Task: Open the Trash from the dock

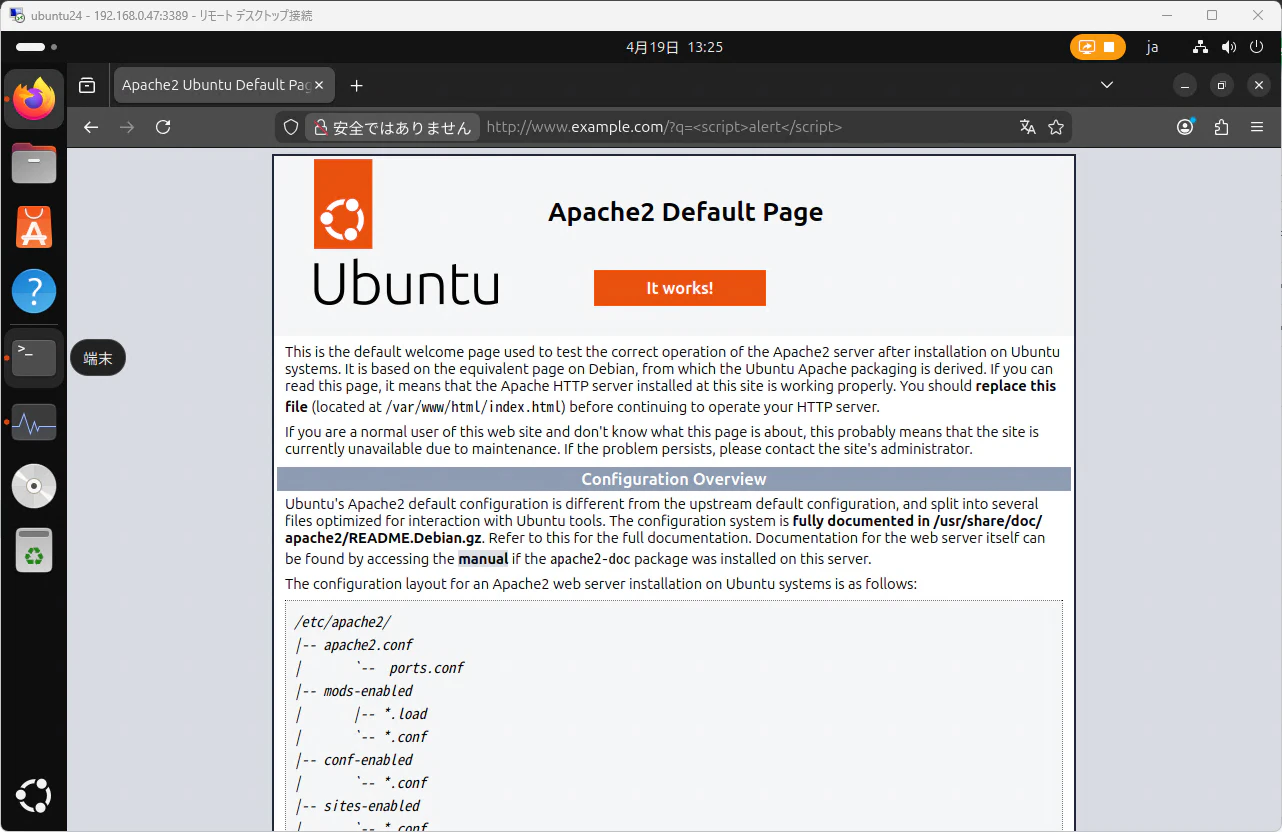Action: 34,550
